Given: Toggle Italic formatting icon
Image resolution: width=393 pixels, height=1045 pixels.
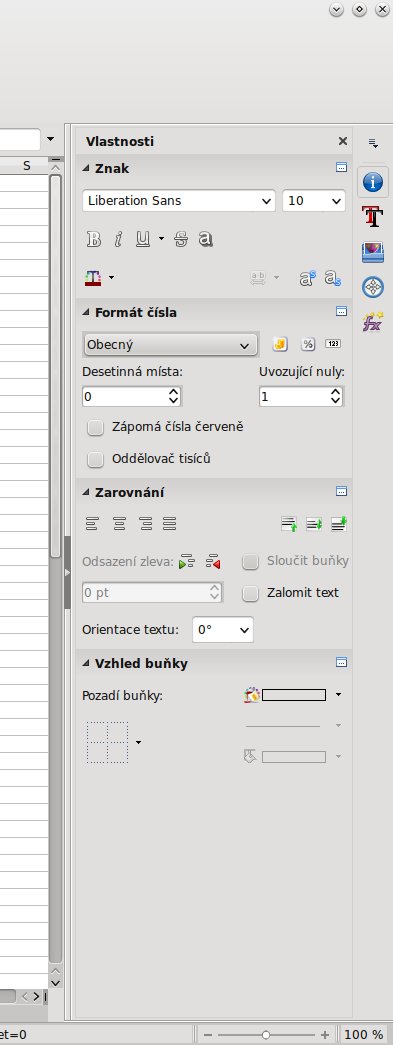Looking at the screenshot, I should tap(118, 239).
